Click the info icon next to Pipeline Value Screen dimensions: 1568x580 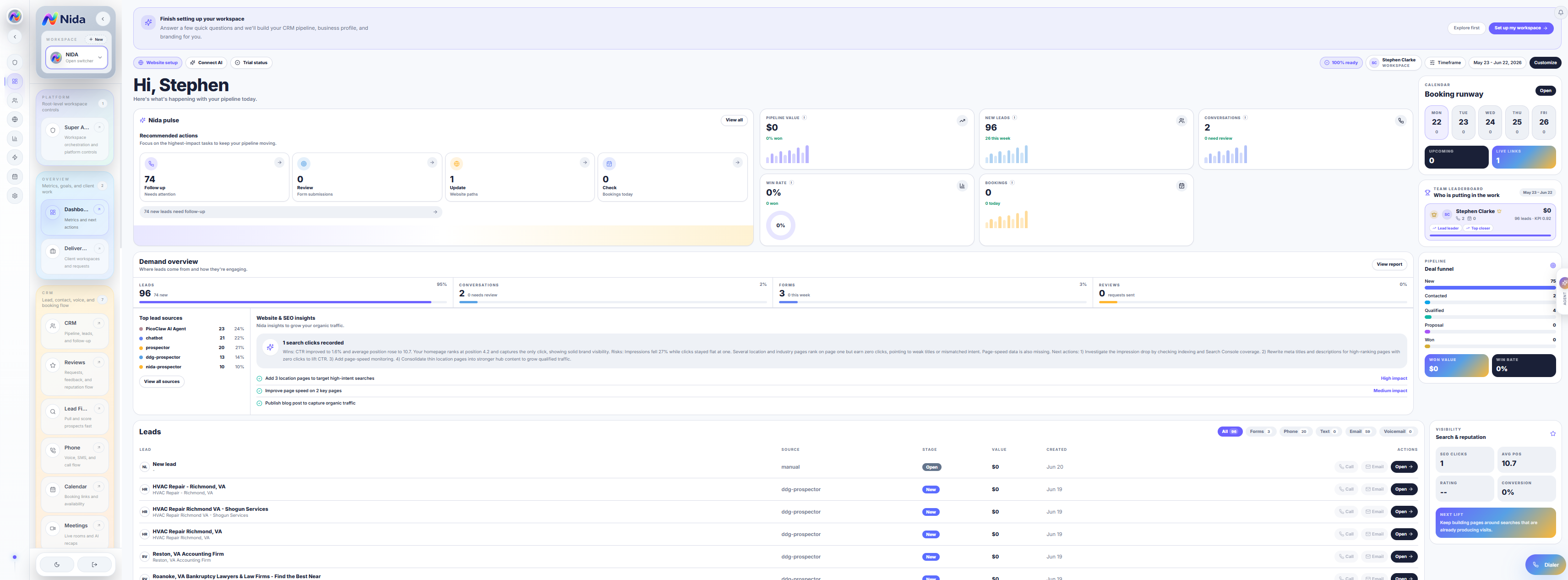(804, 118)
